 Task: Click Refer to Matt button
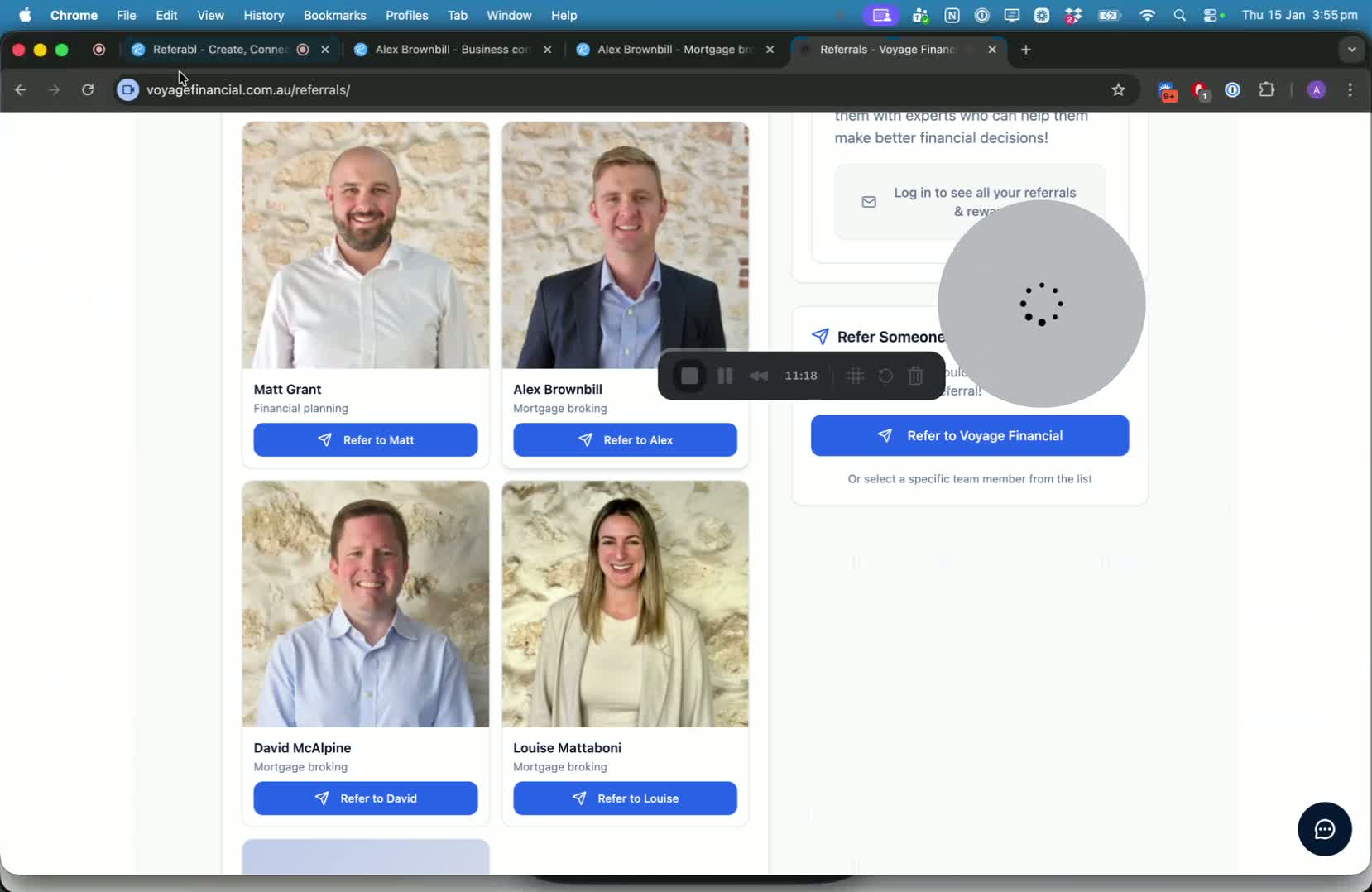[365, 440]
